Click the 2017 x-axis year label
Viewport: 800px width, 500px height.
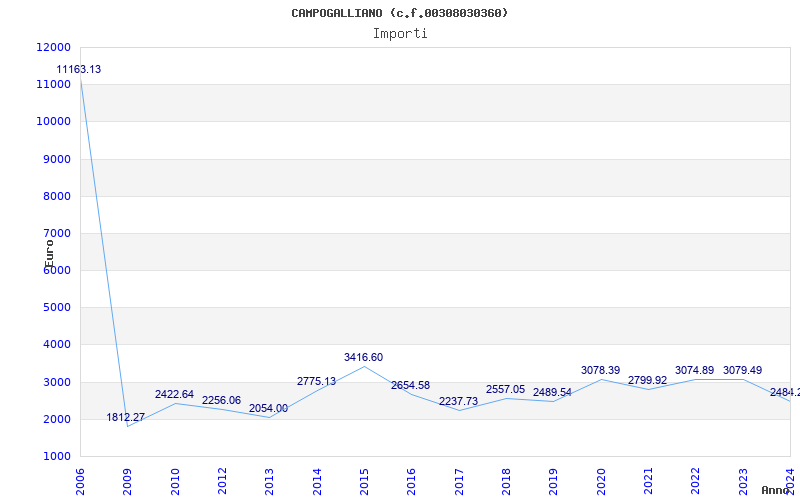pyautogui.click(x=459, y=481)
